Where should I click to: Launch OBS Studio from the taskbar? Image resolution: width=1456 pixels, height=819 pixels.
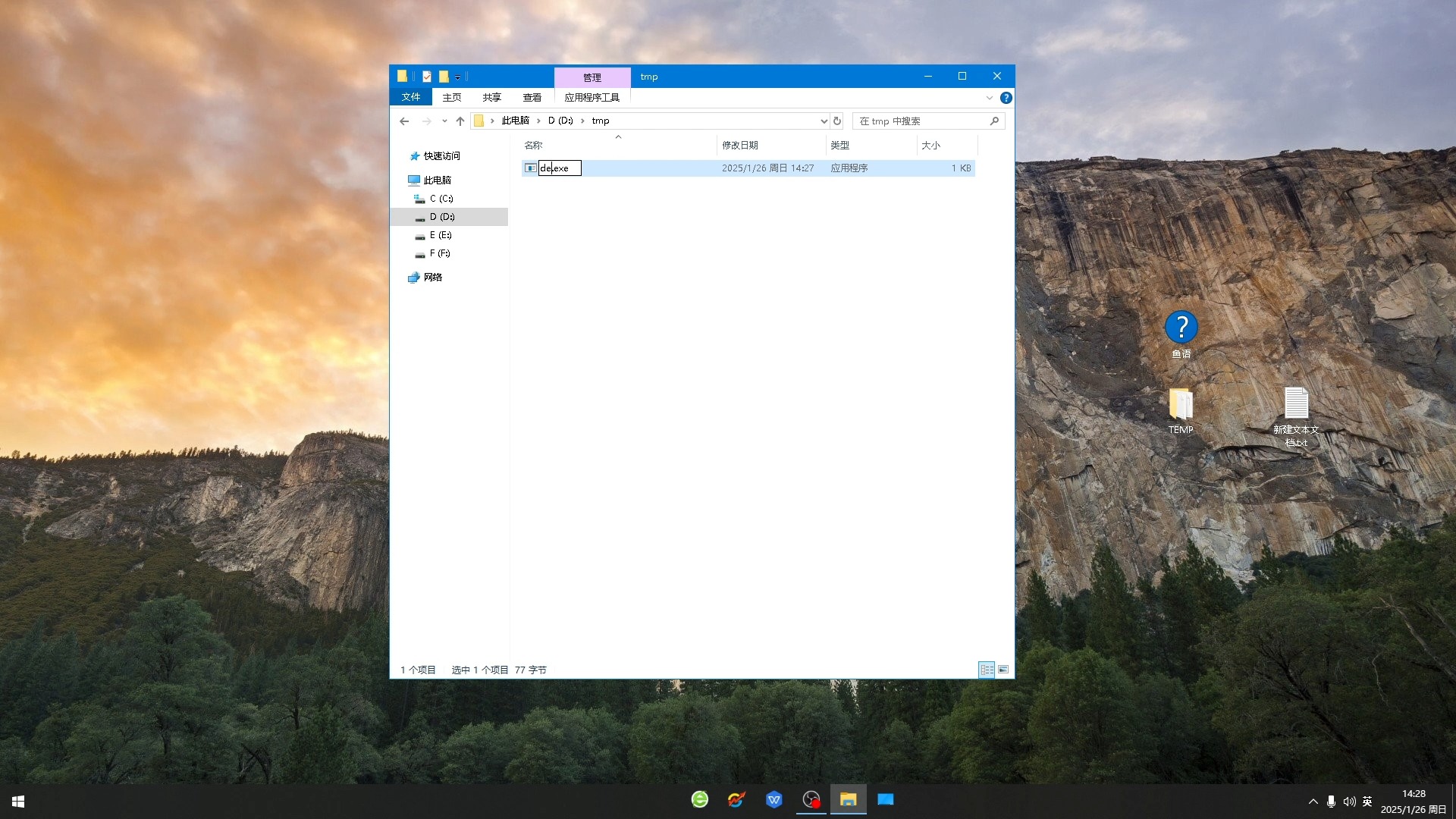coord(811,799)
